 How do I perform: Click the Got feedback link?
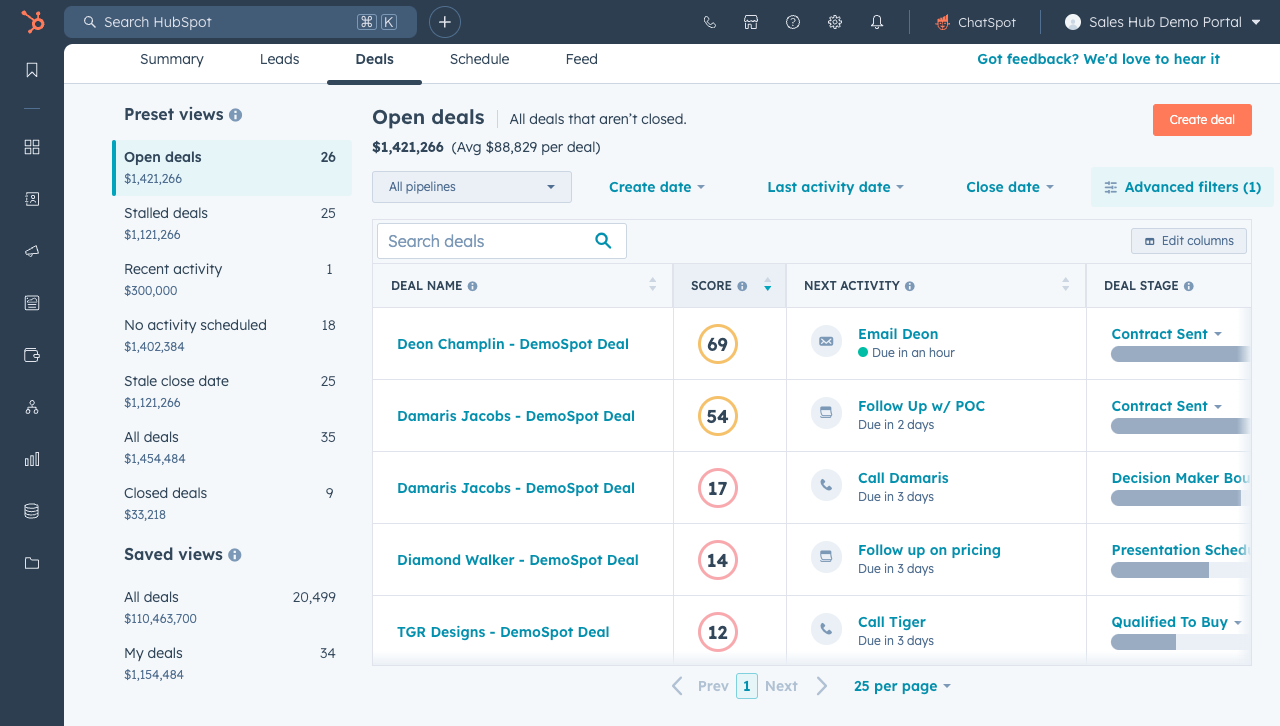(1098, 59)
